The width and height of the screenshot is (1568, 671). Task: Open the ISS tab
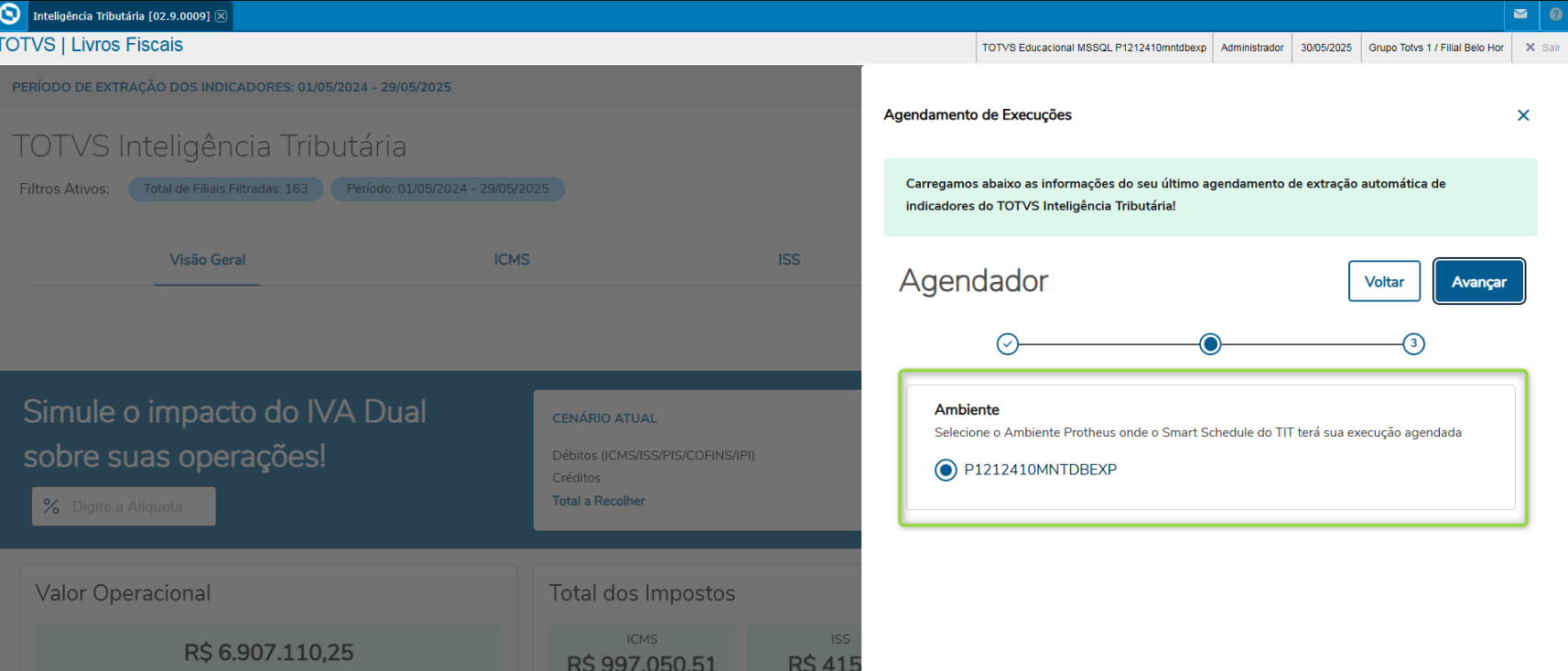pyautogui.click(x=789, y=260)
